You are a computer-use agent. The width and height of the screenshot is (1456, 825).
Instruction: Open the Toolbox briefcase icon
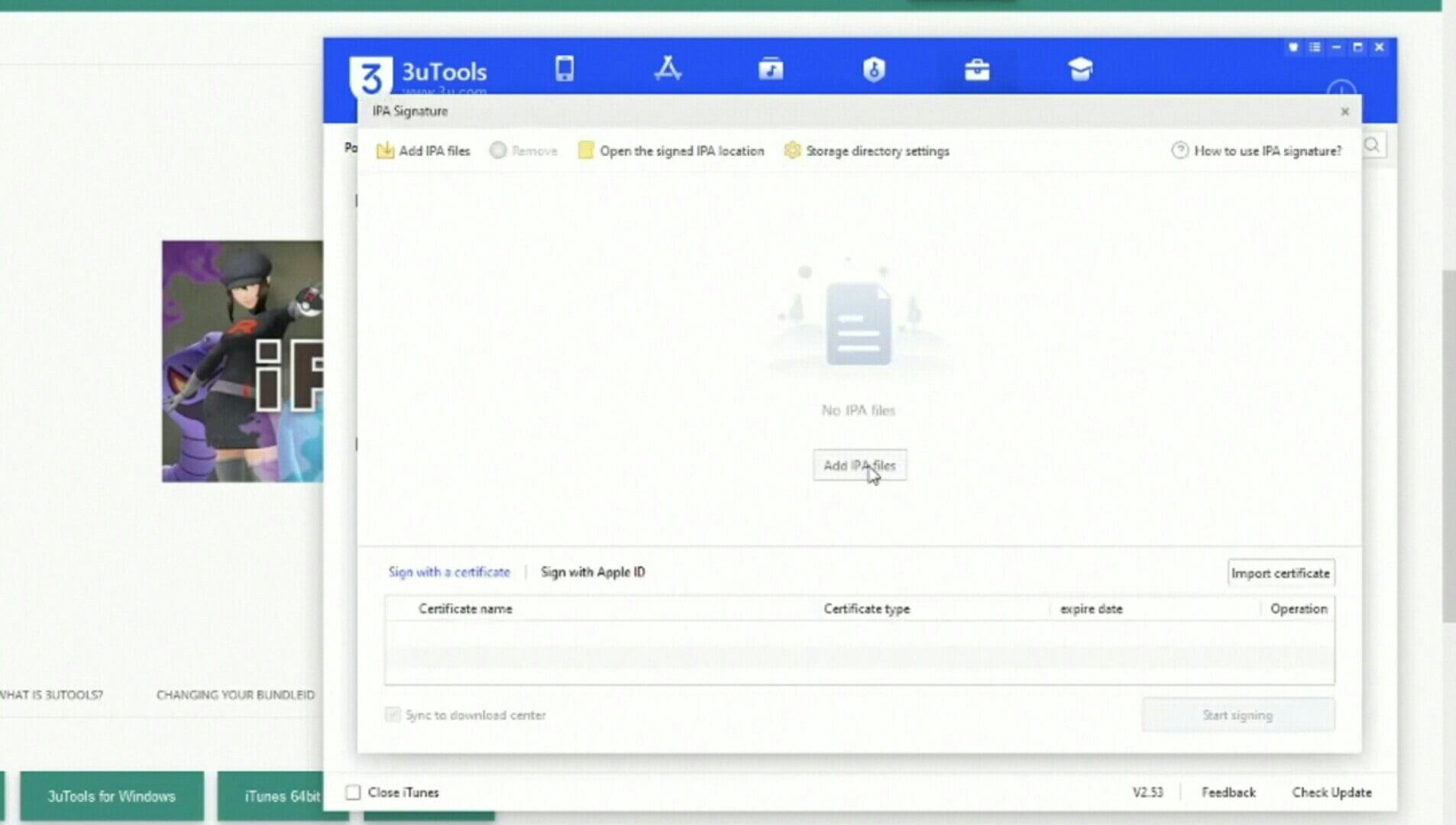(x=977, y=70)
